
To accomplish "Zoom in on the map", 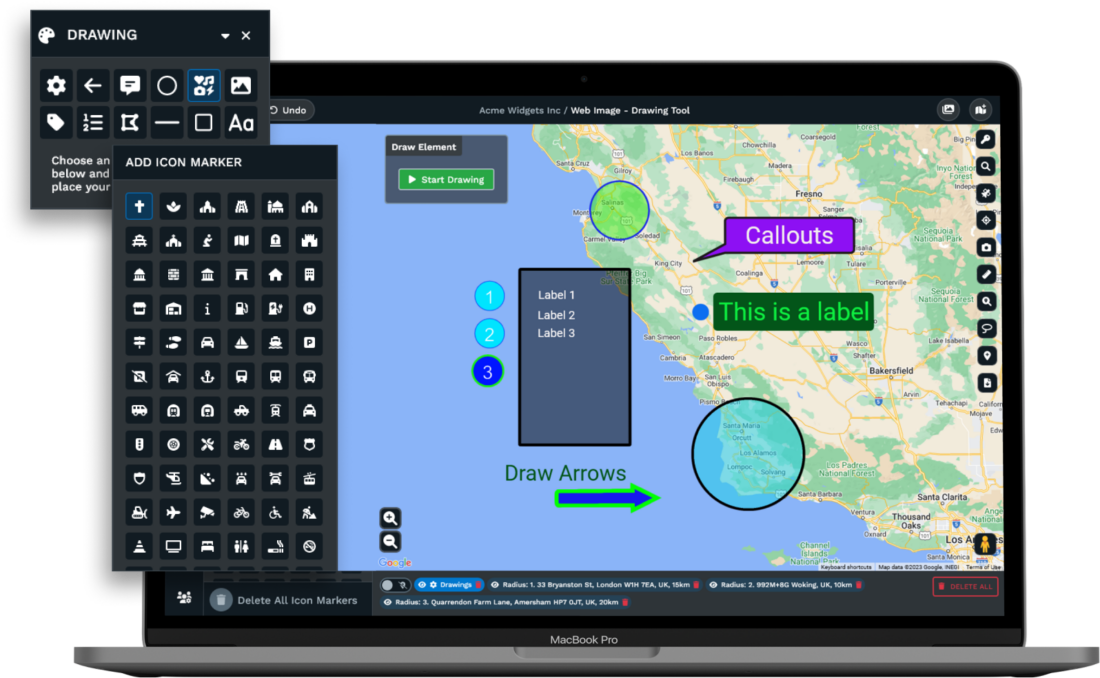I will [391, 518].
